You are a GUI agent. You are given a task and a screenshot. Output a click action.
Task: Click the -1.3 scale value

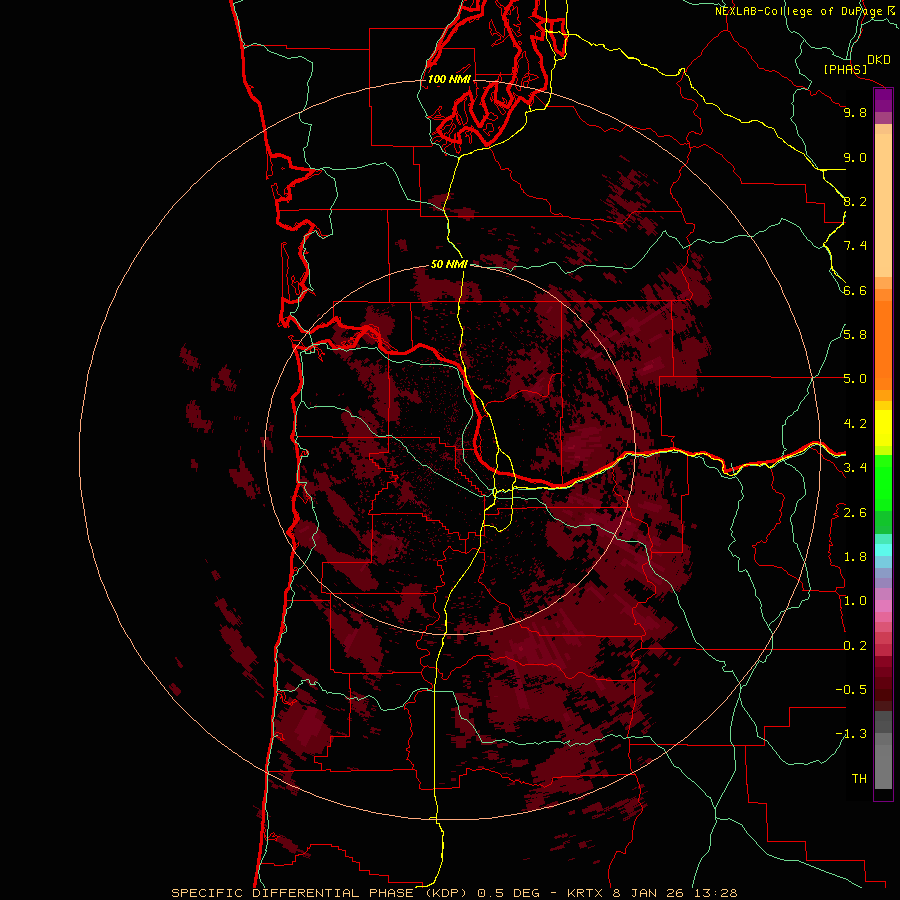(x=851, y=734)
